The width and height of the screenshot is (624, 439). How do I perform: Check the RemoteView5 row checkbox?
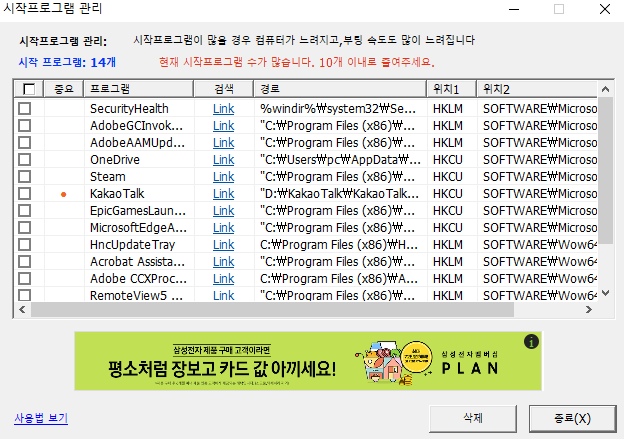[x=25, y=295]
